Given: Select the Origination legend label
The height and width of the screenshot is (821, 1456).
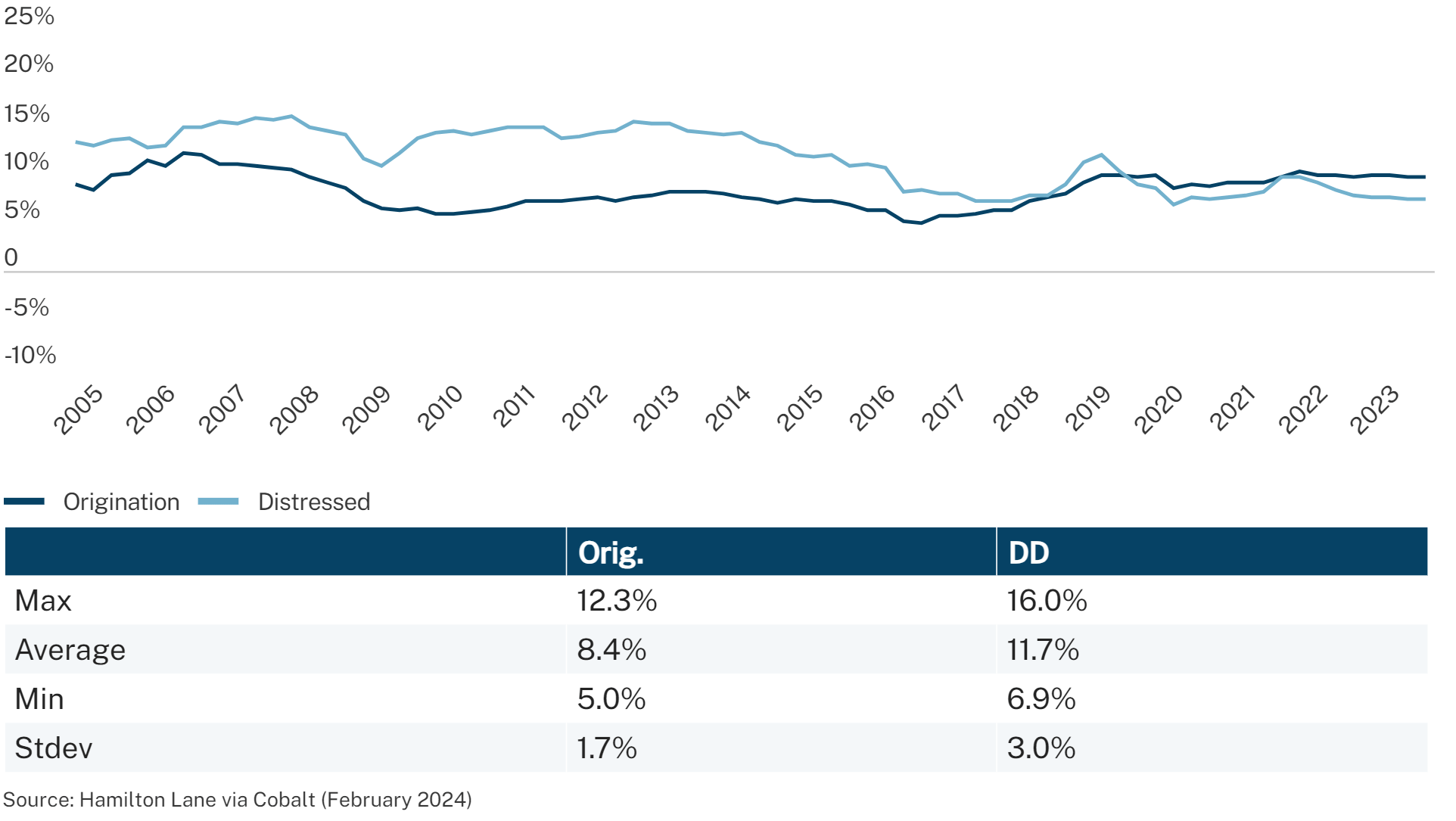Looking at the screenshot, I should pyautogui.click(x=121, y=502).
